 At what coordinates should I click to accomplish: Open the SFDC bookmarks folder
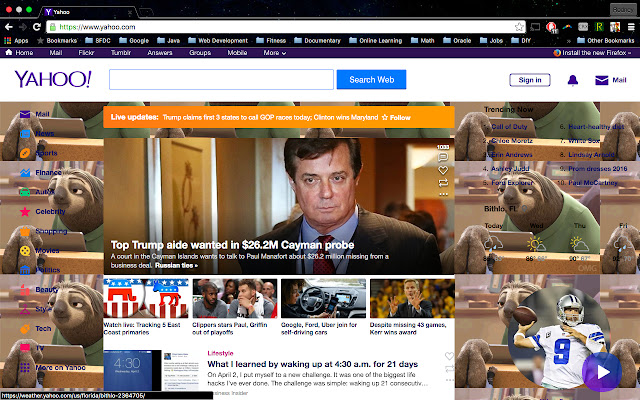click(x=98, y=40)
